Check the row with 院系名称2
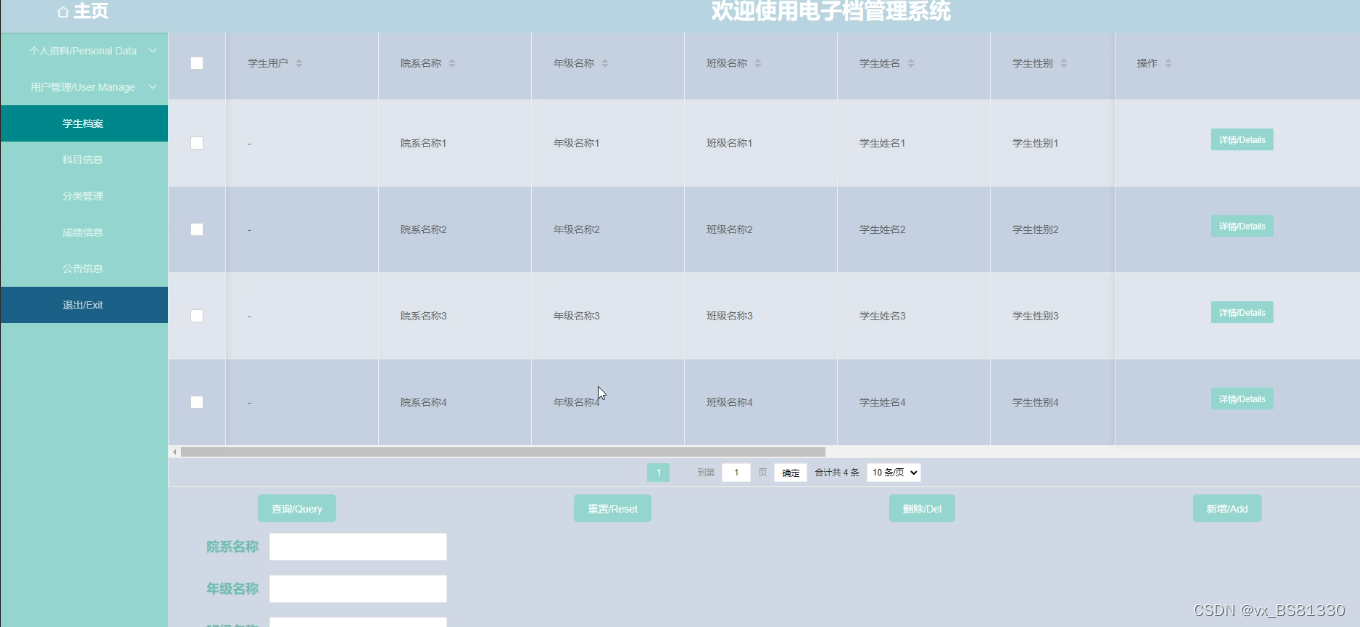 [197, 229]
